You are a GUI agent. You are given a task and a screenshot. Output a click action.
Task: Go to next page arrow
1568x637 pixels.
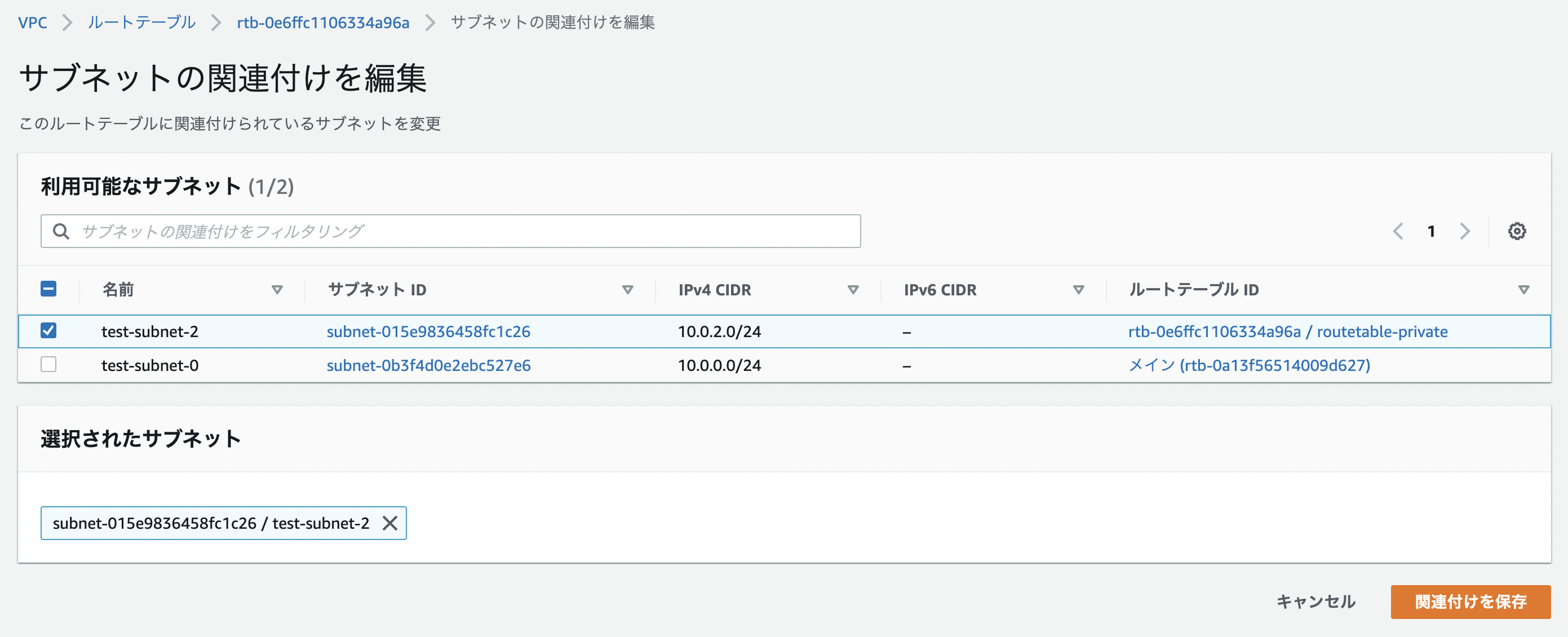(1464, 232)
